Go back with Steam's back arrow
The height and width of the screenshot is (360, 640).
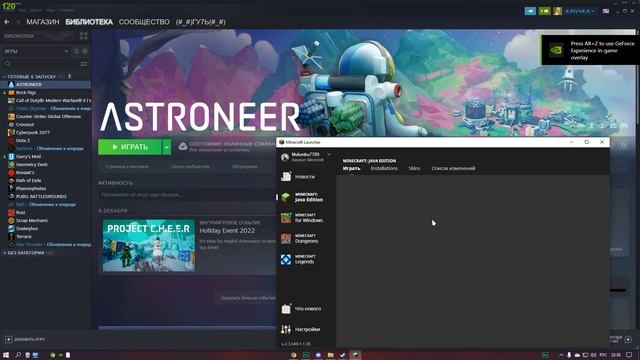click(x=7, y=22)
